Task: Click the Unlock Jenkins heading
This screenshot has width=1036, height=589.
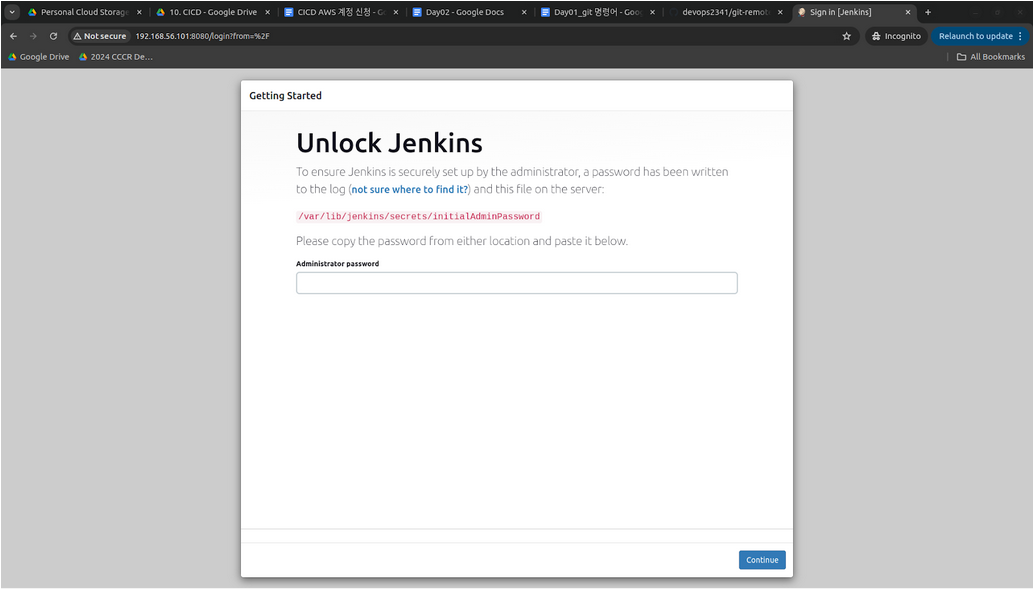Action: tap(389, 143)
